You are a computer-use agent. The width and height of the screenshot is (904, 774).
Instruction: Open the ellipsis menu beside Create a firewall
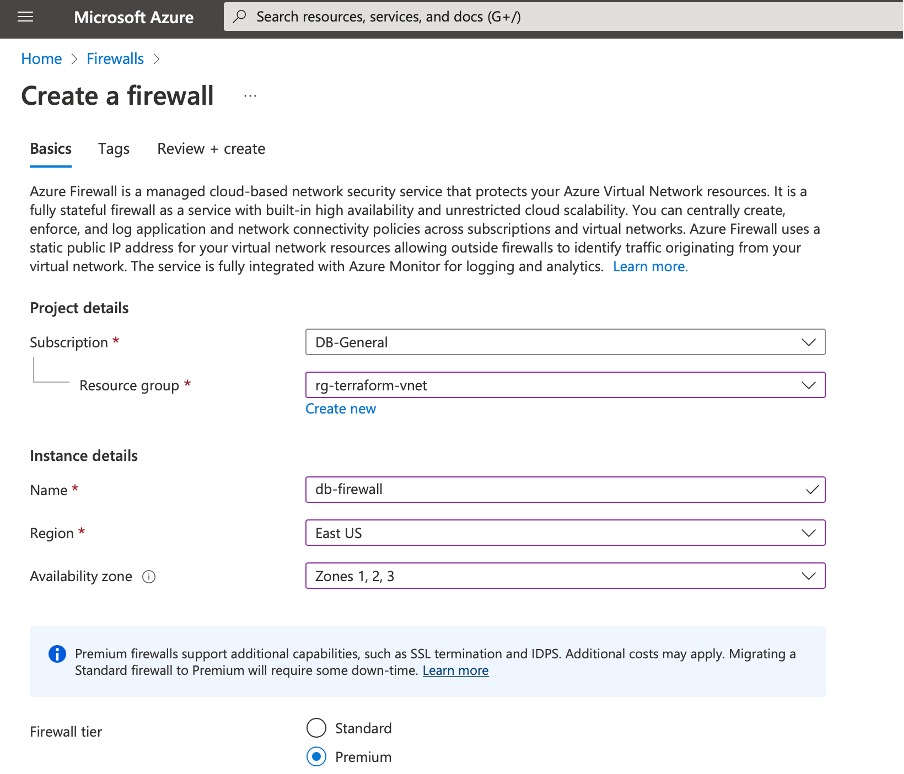250,96
